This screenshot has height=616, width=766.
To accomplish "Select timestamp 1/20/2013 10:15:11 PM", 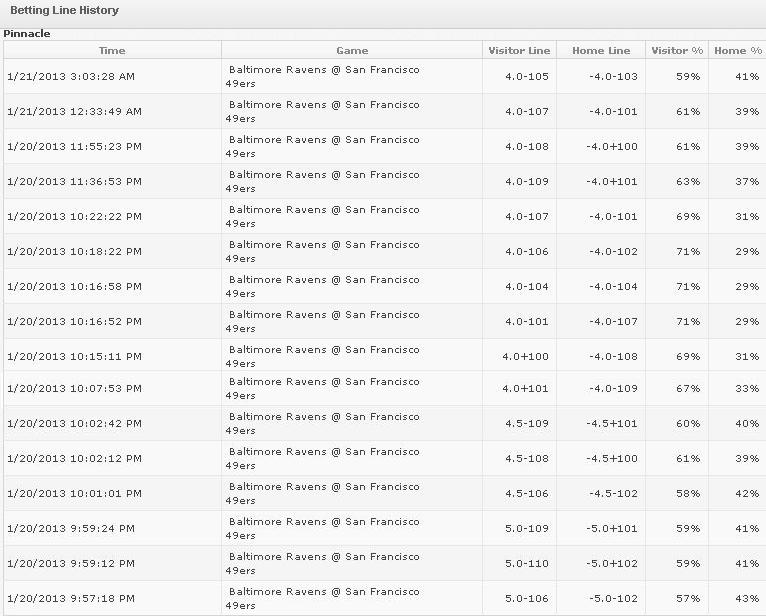I will [74, 357].
